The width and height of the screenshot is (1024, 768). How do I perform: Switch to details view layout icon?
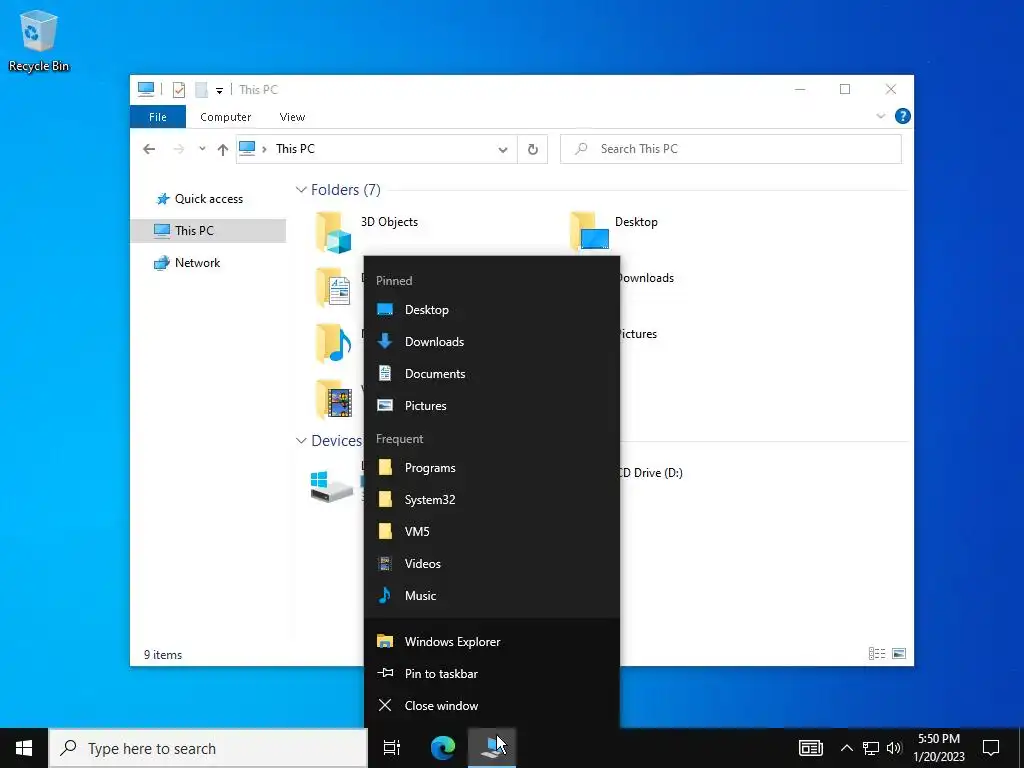pyautogui.click(x=877, y=654)
